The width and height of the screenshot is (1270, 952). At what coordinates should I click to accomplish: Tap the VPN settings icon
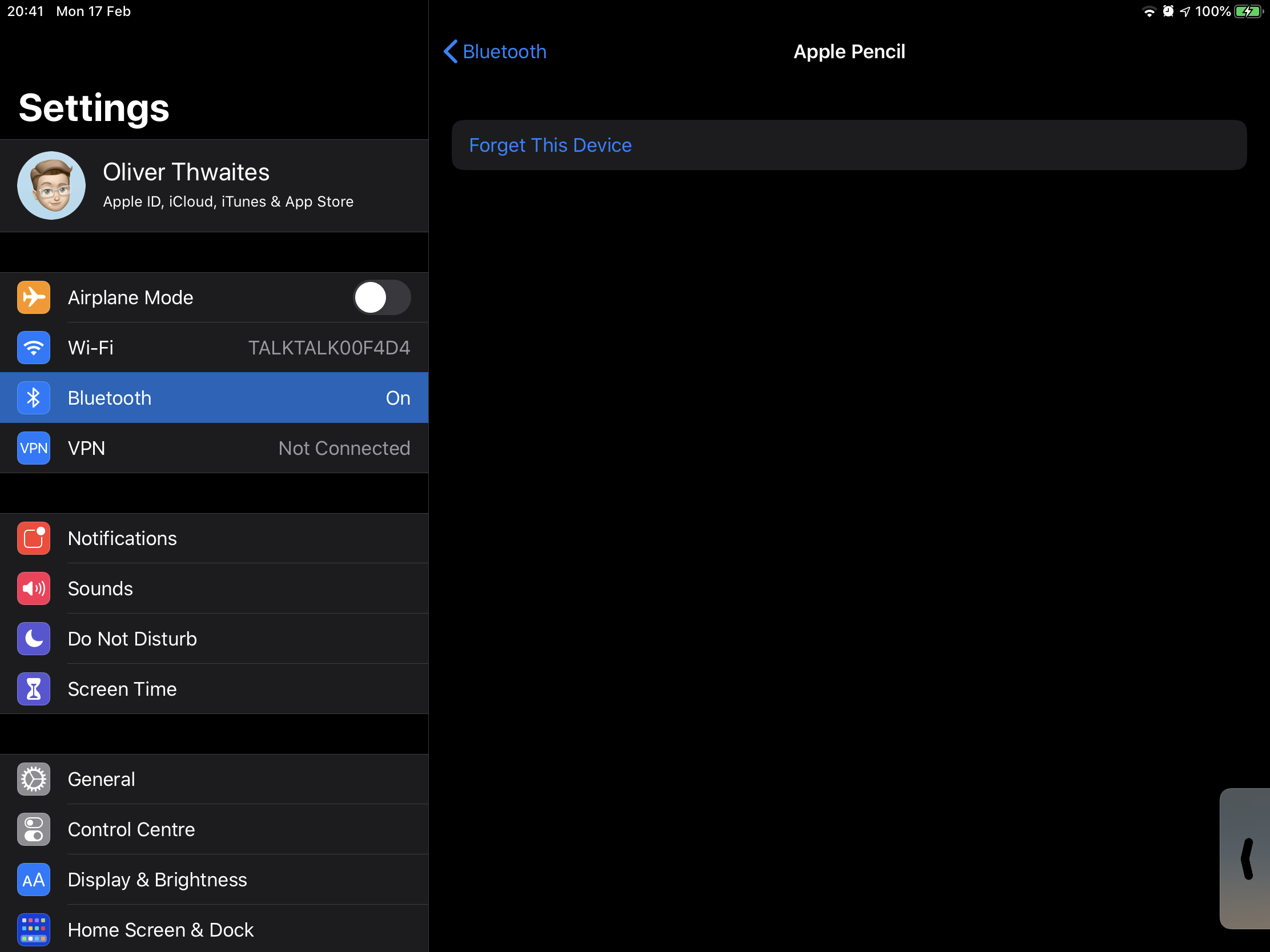[32, 447]
